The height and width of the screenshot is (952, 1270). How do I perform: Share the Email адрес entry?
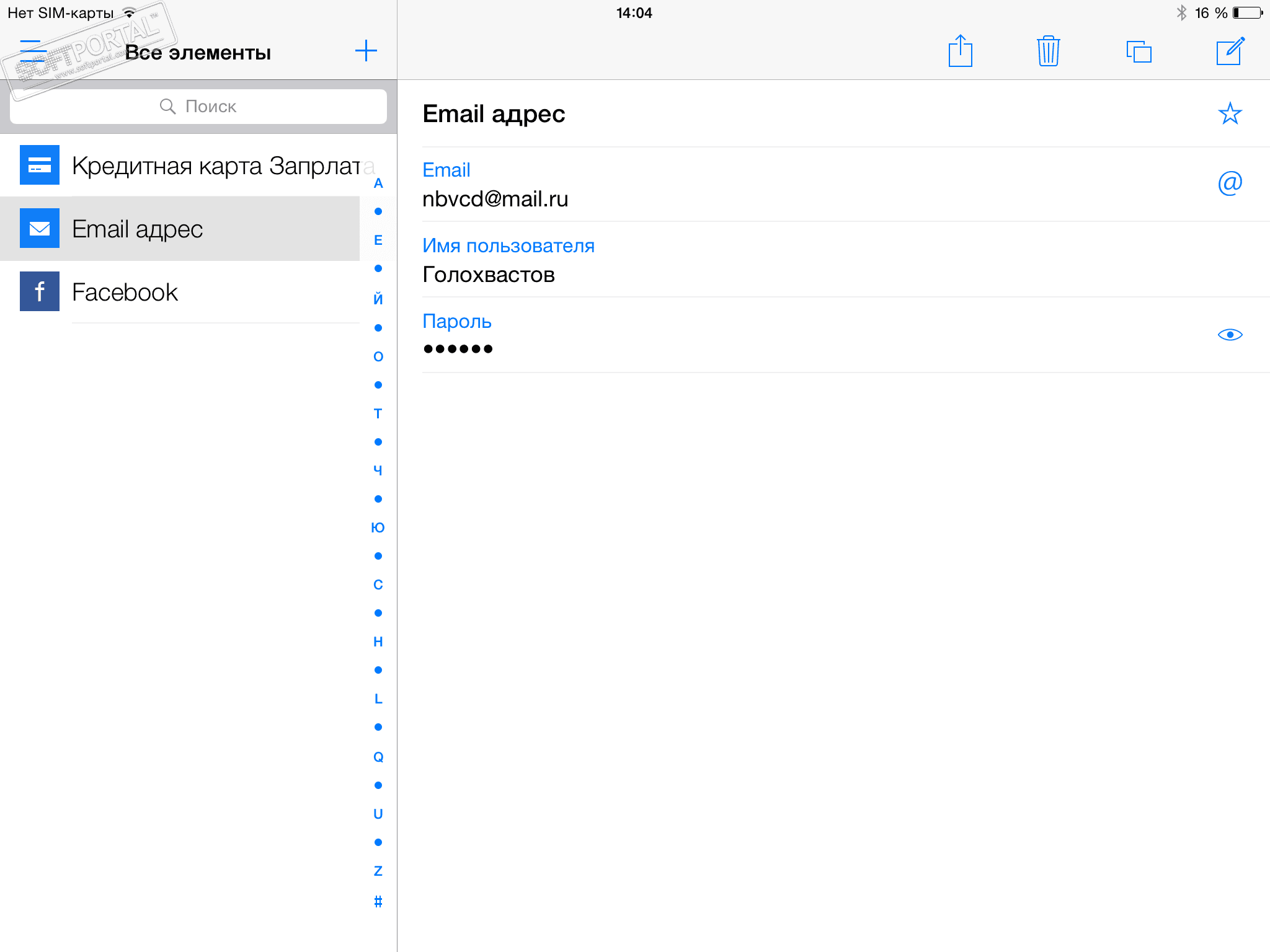960,50
